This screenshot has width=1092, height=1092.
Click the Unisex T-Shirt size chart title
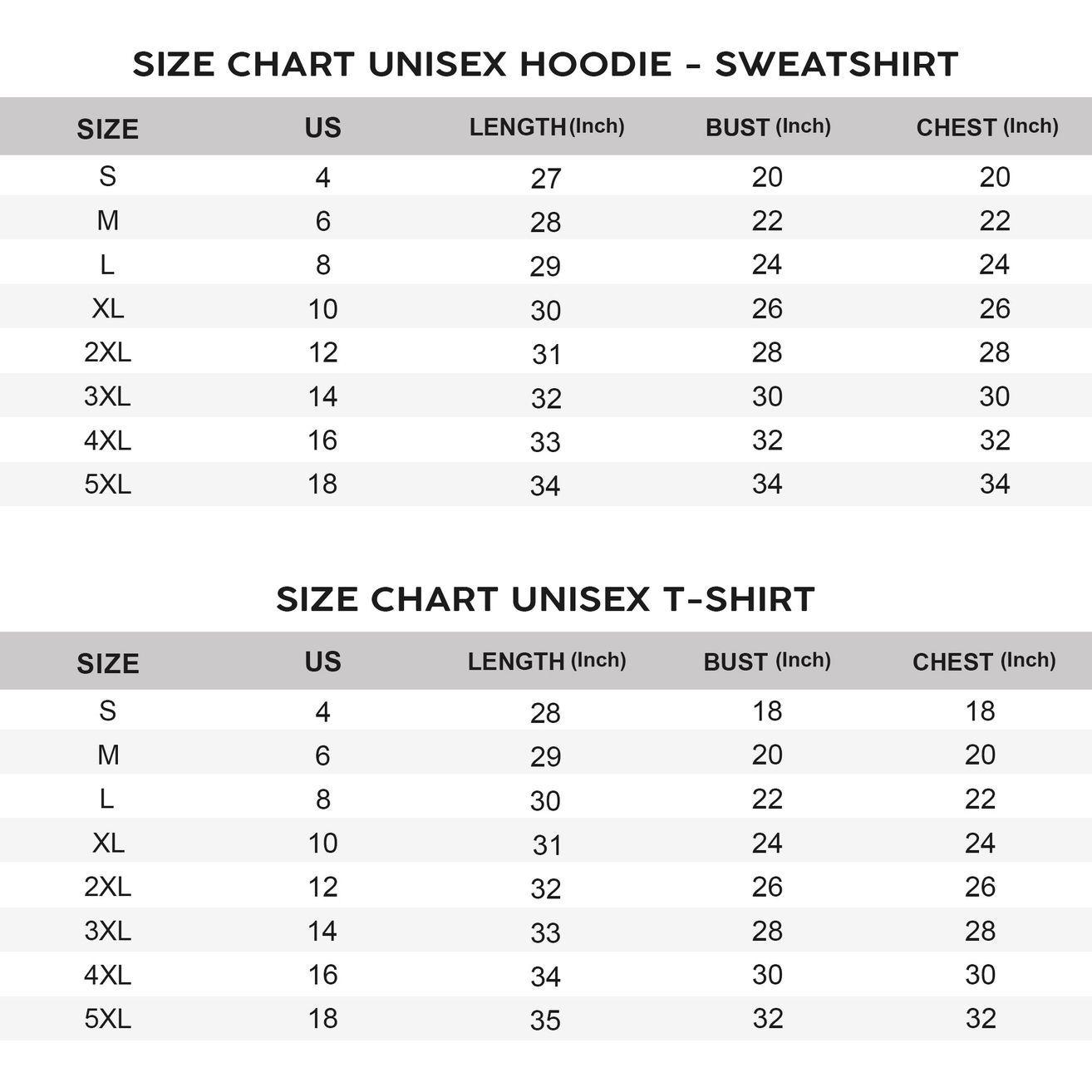point(545,598)
